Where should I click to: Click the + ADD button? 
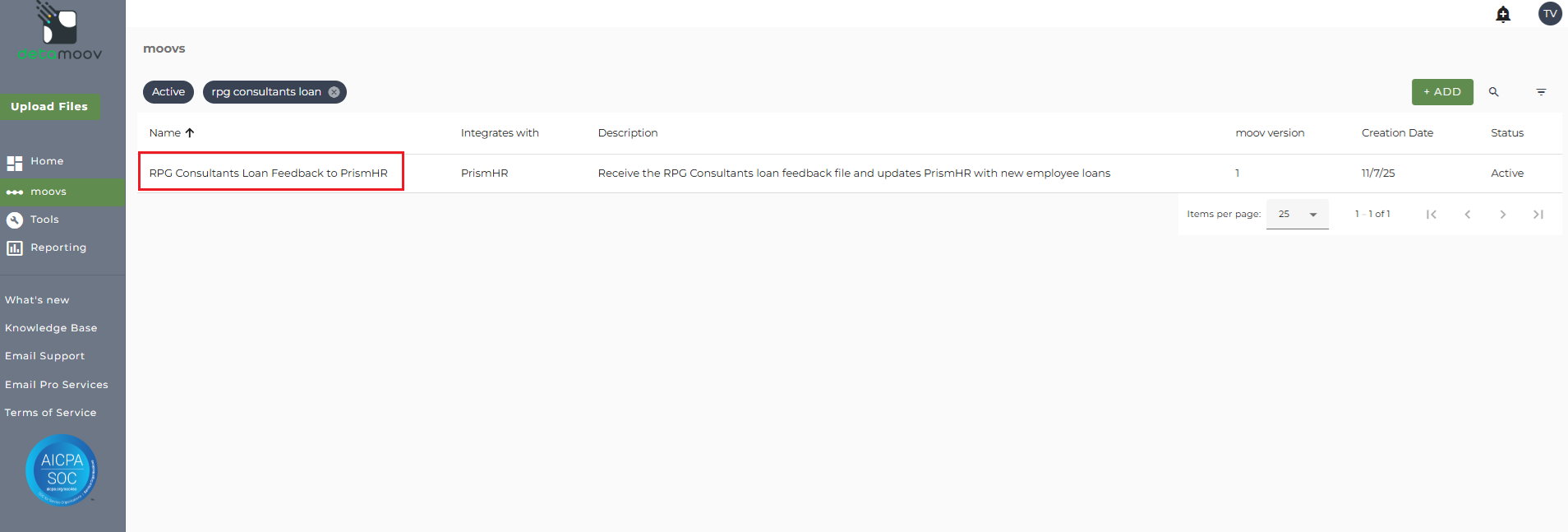point(1442,92)
